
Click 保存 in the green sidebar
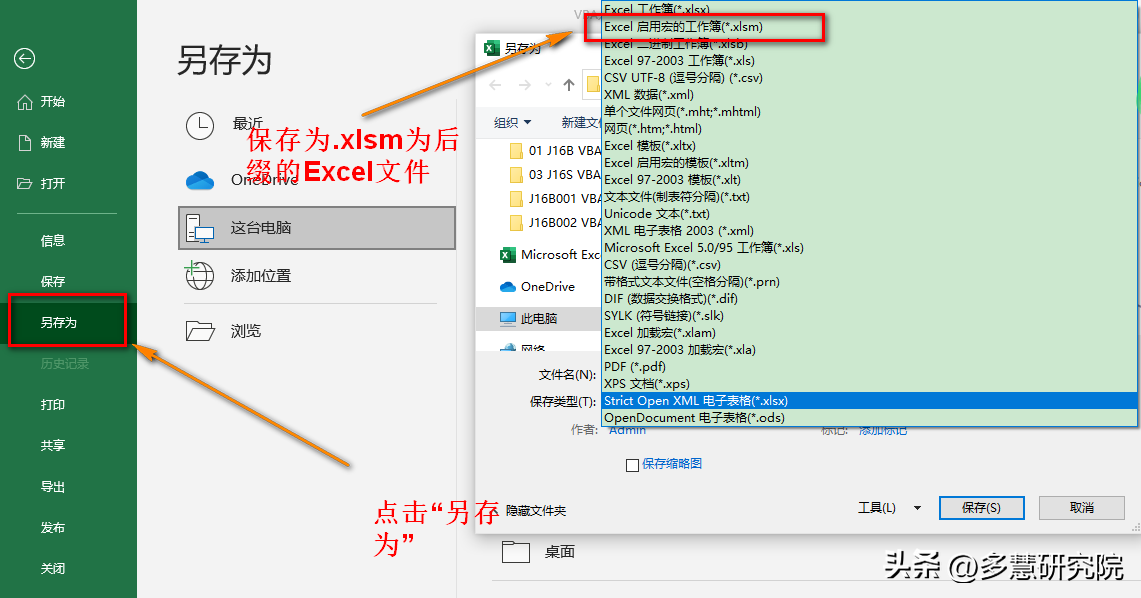pos(52,282)
